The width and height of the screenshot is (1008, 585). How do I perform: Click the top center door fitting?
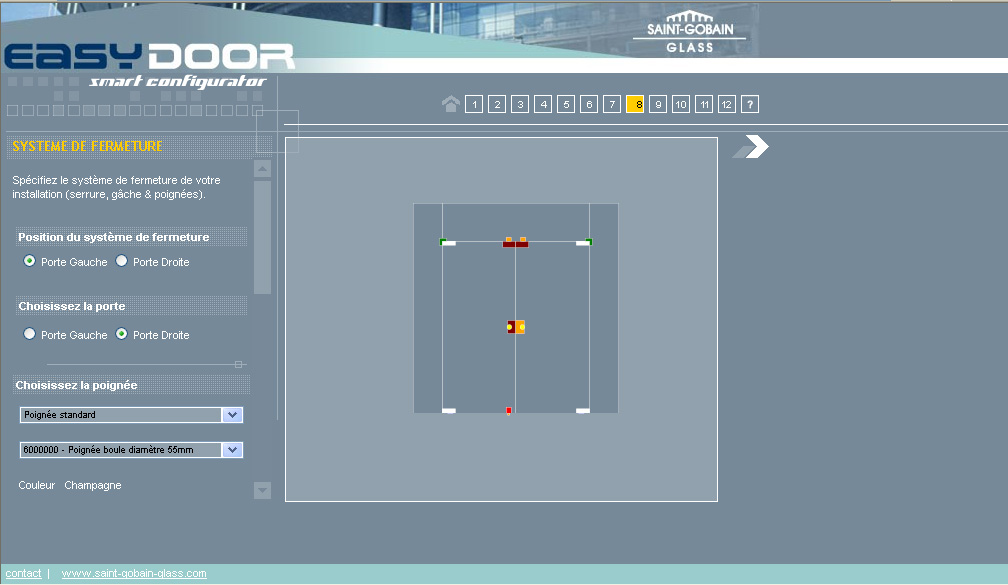click(516, 241)
